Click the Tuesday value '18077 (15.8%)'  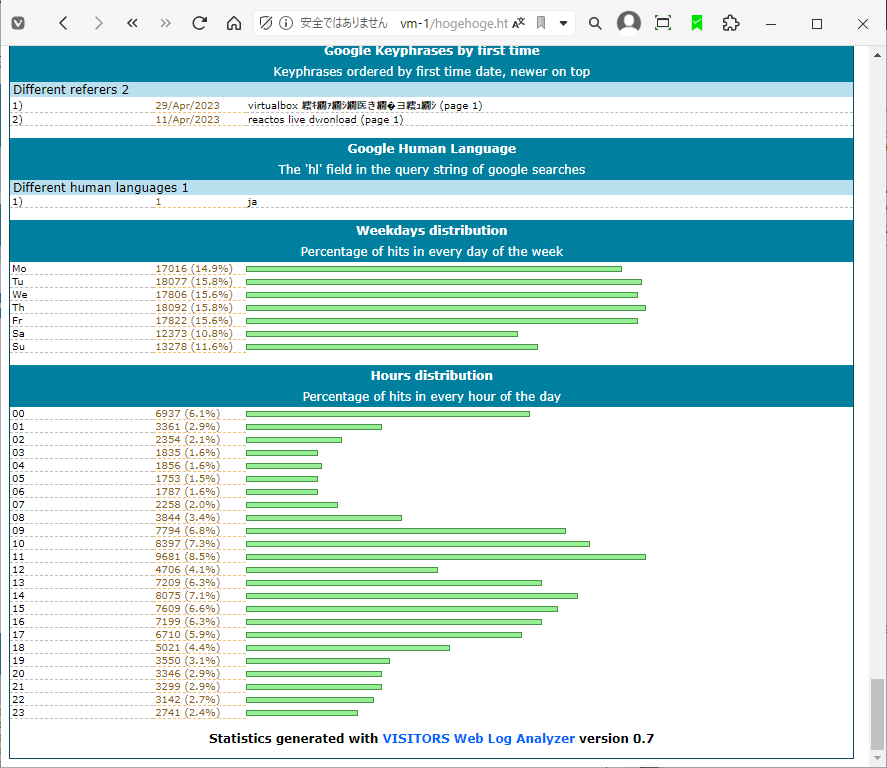(x=194, y=282)
